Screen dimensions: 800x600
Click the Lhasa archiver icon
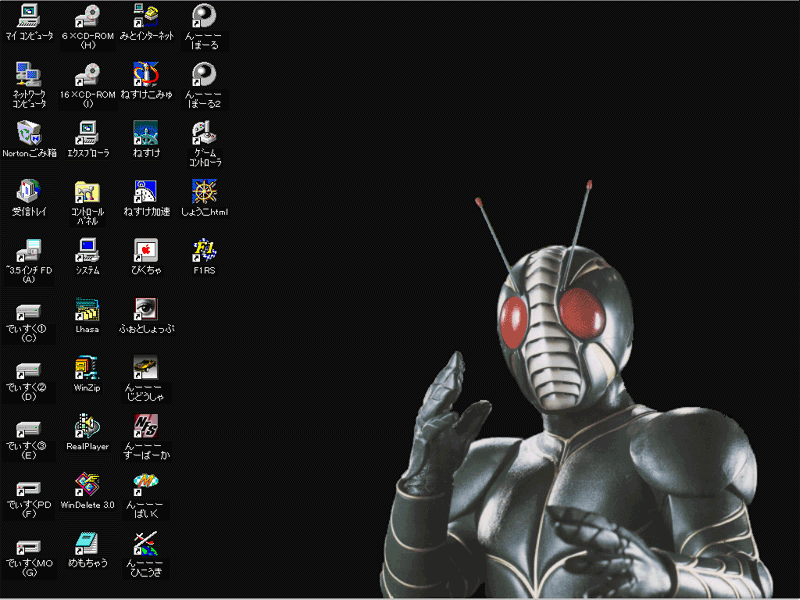click(x=88, y=309)
